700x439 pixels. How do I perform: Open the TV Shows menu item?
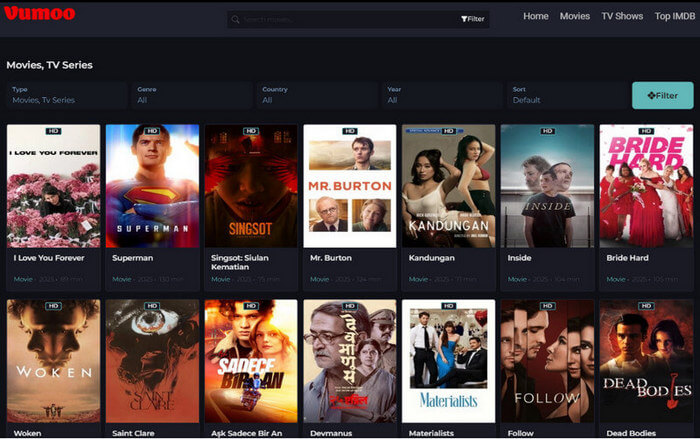622,16
